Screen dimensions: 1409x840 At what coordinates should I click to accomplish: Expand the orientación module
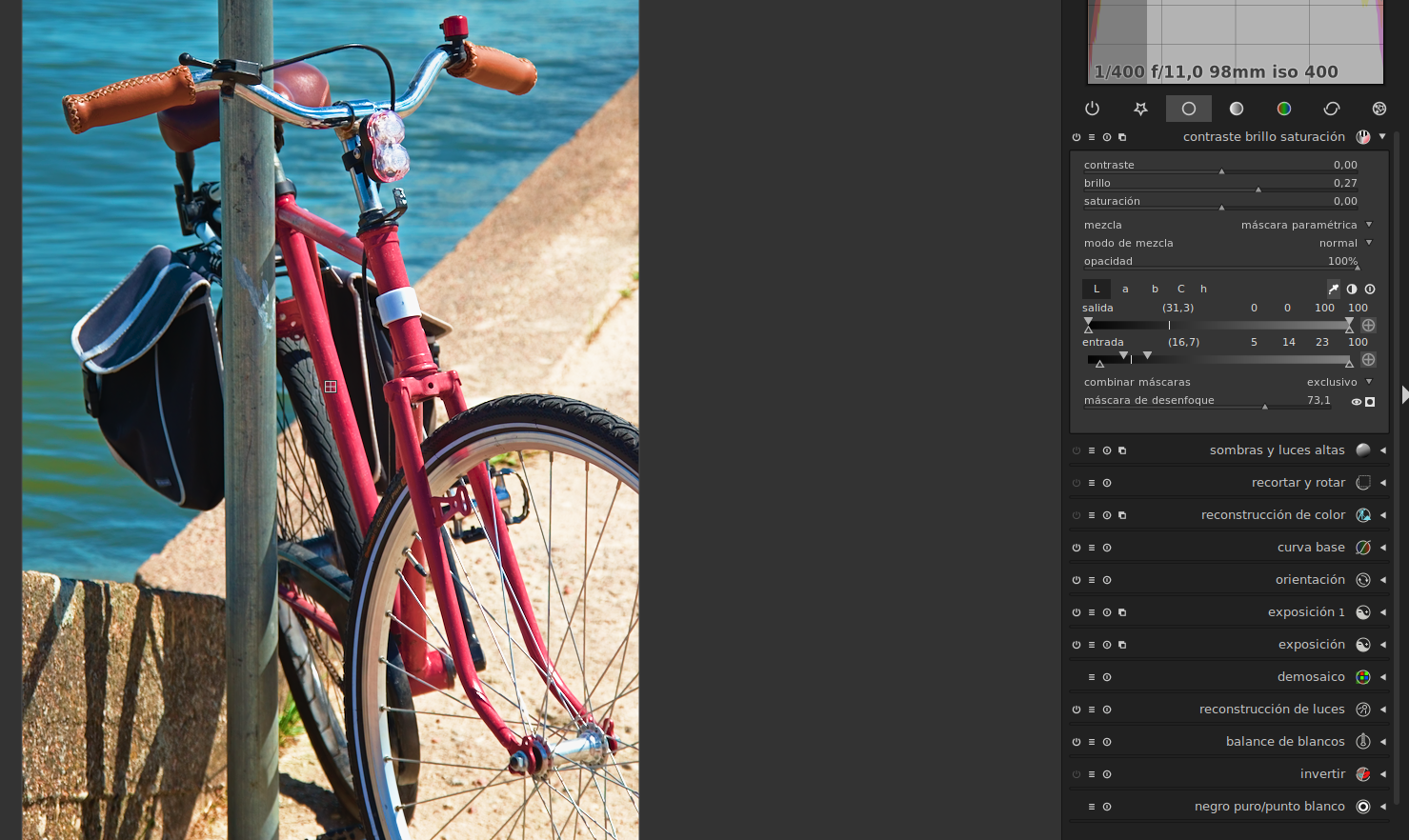[1382, 580]
